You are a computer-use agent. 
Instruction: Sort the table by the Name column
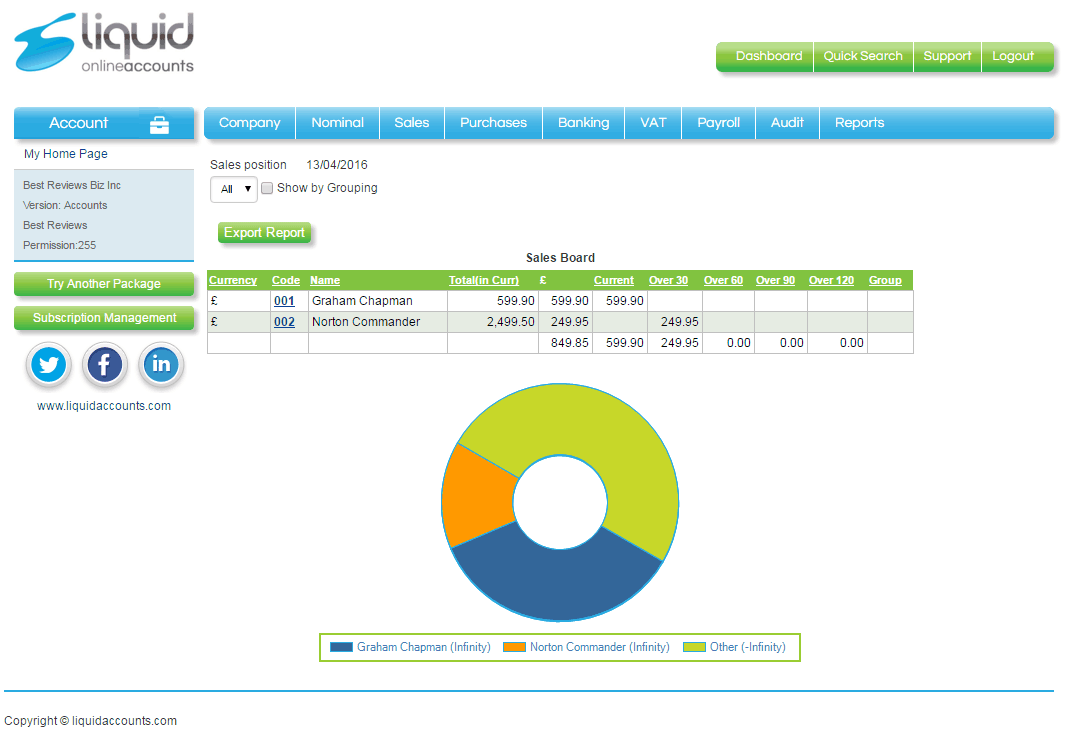pos(324,280)
